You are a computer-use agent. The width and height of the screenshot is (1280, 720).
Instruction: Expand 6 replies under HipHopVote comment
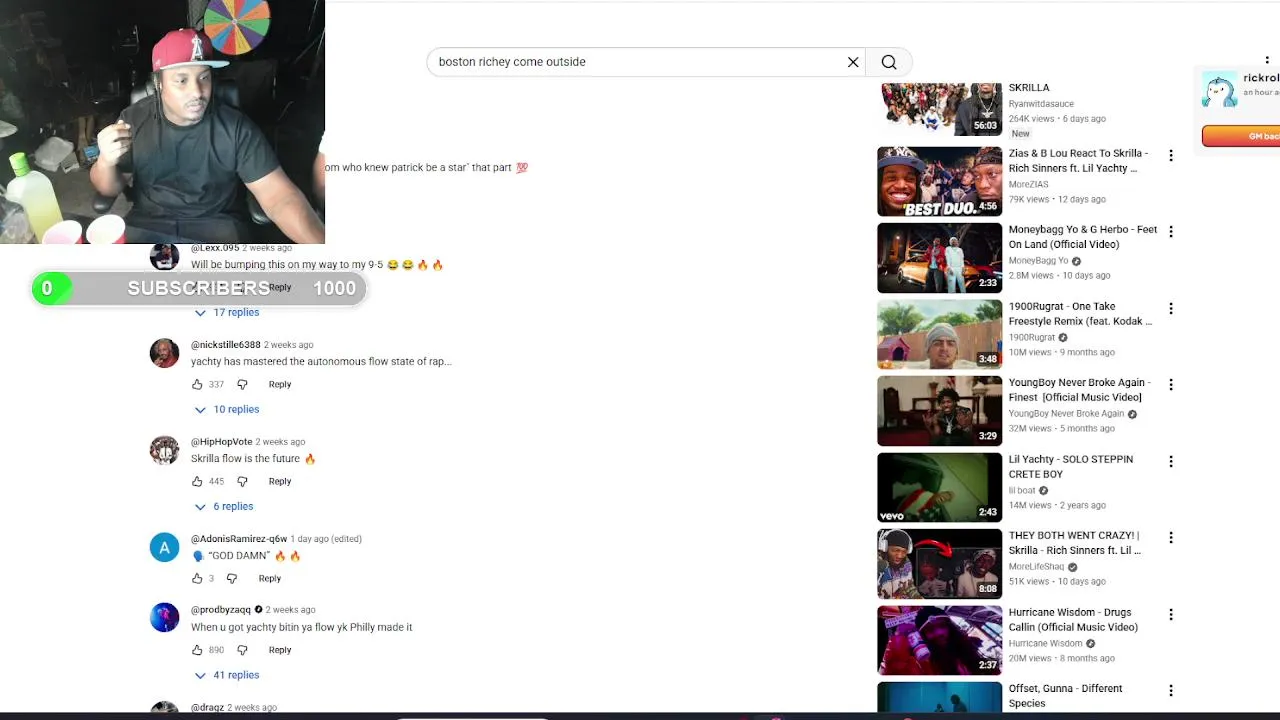pos(224,506)
